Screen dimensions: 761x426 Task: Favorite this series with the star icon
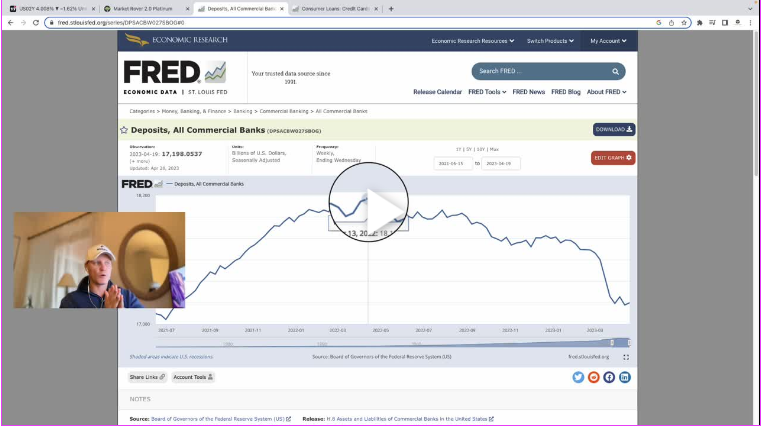[124, 130]
